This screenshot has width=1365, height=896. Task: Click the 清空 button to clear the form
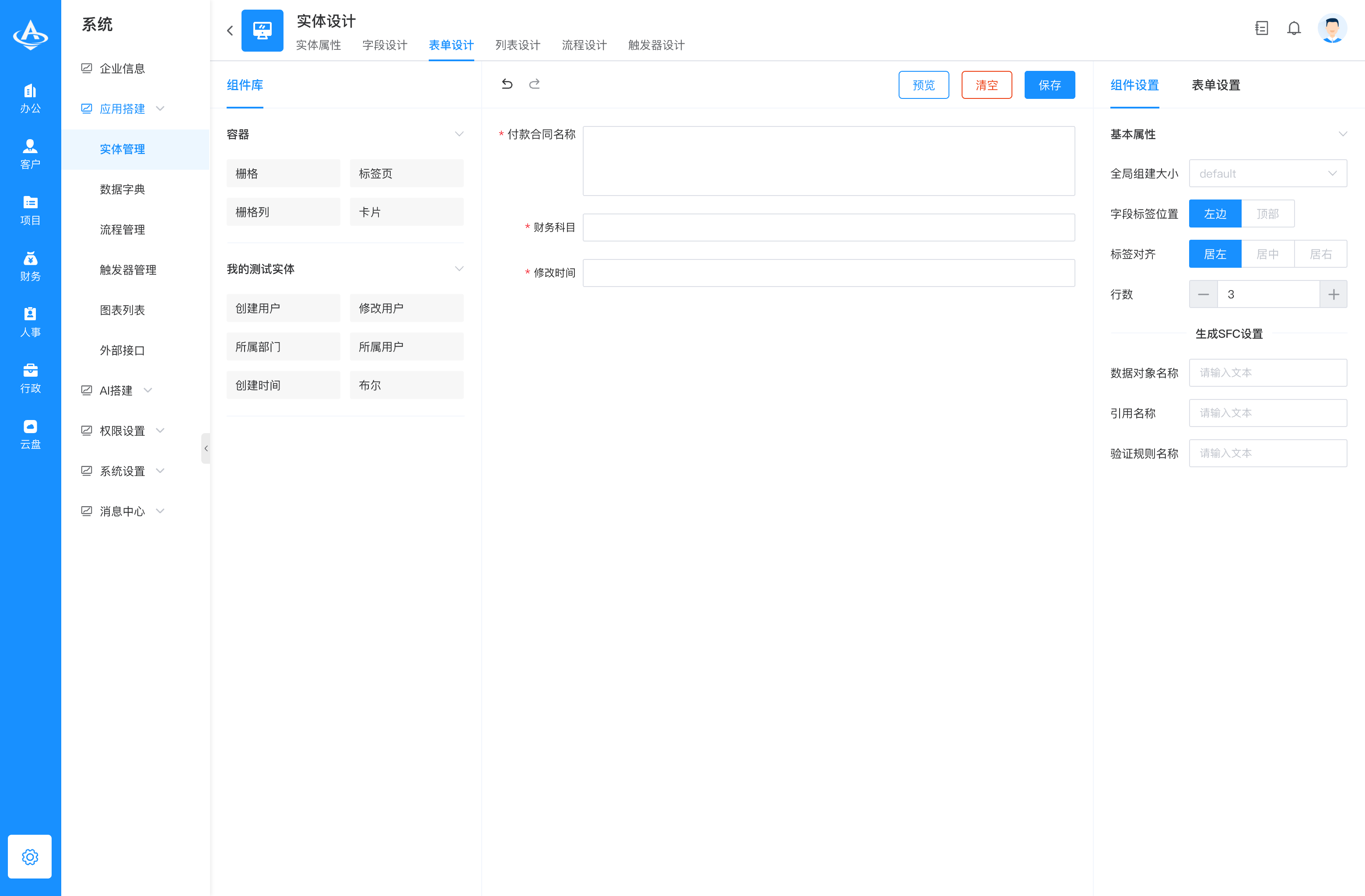[x=987, y=84]
